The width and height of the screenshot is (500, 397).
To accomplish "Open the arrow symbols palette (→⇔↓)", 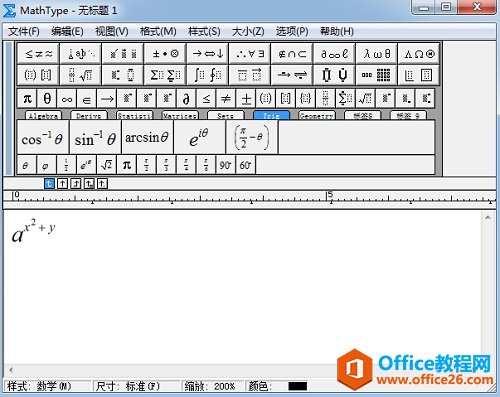I will [x=207, y=54].
